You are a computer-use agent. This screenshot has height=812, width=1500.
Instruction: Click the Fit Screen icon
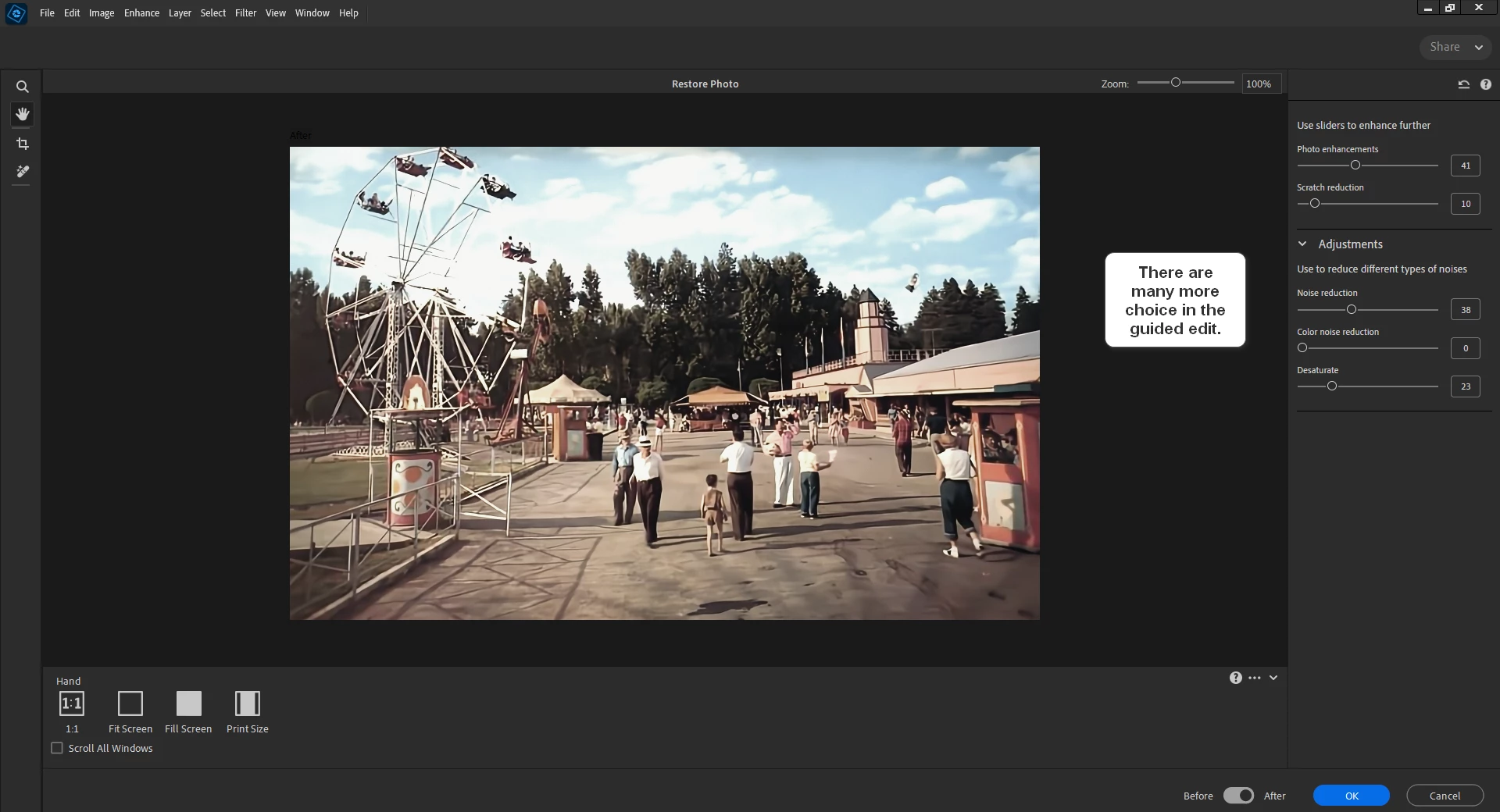click(130, 703)
